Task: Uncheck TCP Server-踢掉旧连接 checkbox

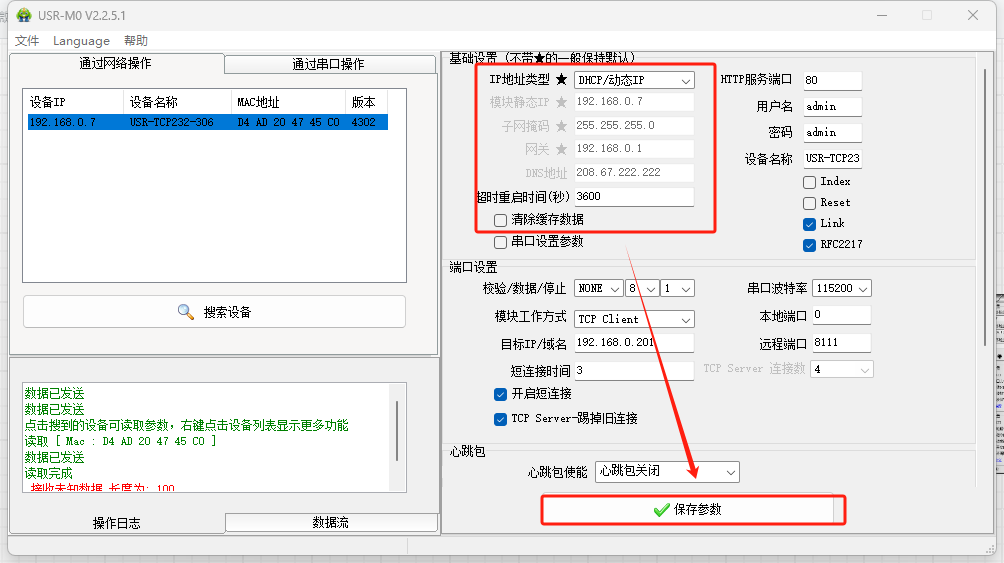Action: (501, 420)
